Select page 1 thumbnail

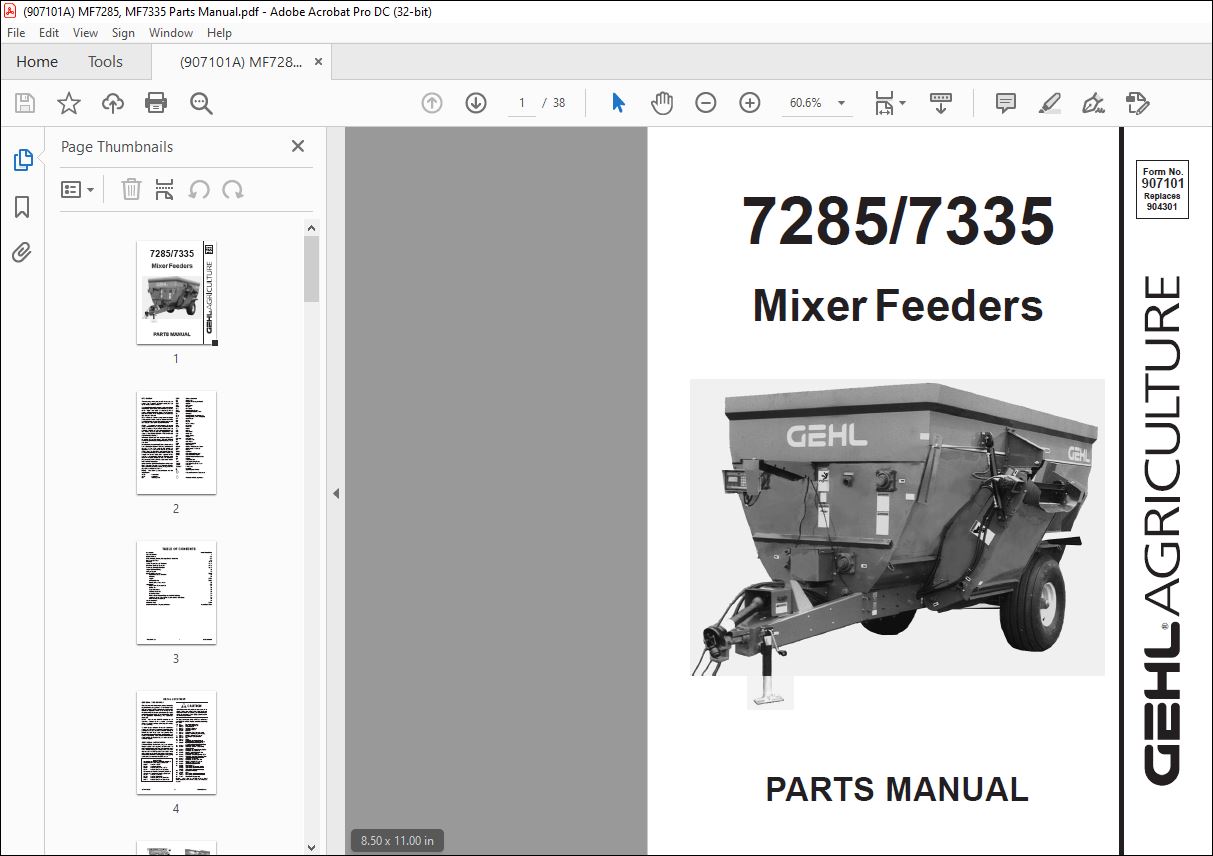tap(176, 293)
